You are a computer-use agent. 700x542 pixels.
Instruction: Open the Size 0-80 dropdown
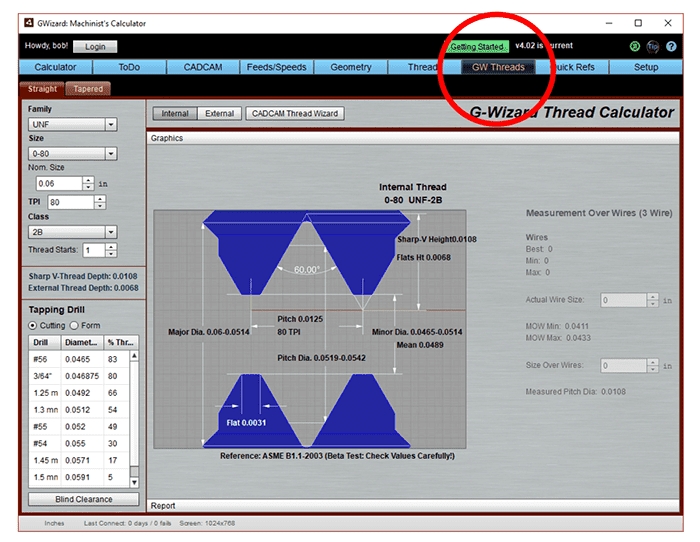pyautogui.click(x=72, y=154)
